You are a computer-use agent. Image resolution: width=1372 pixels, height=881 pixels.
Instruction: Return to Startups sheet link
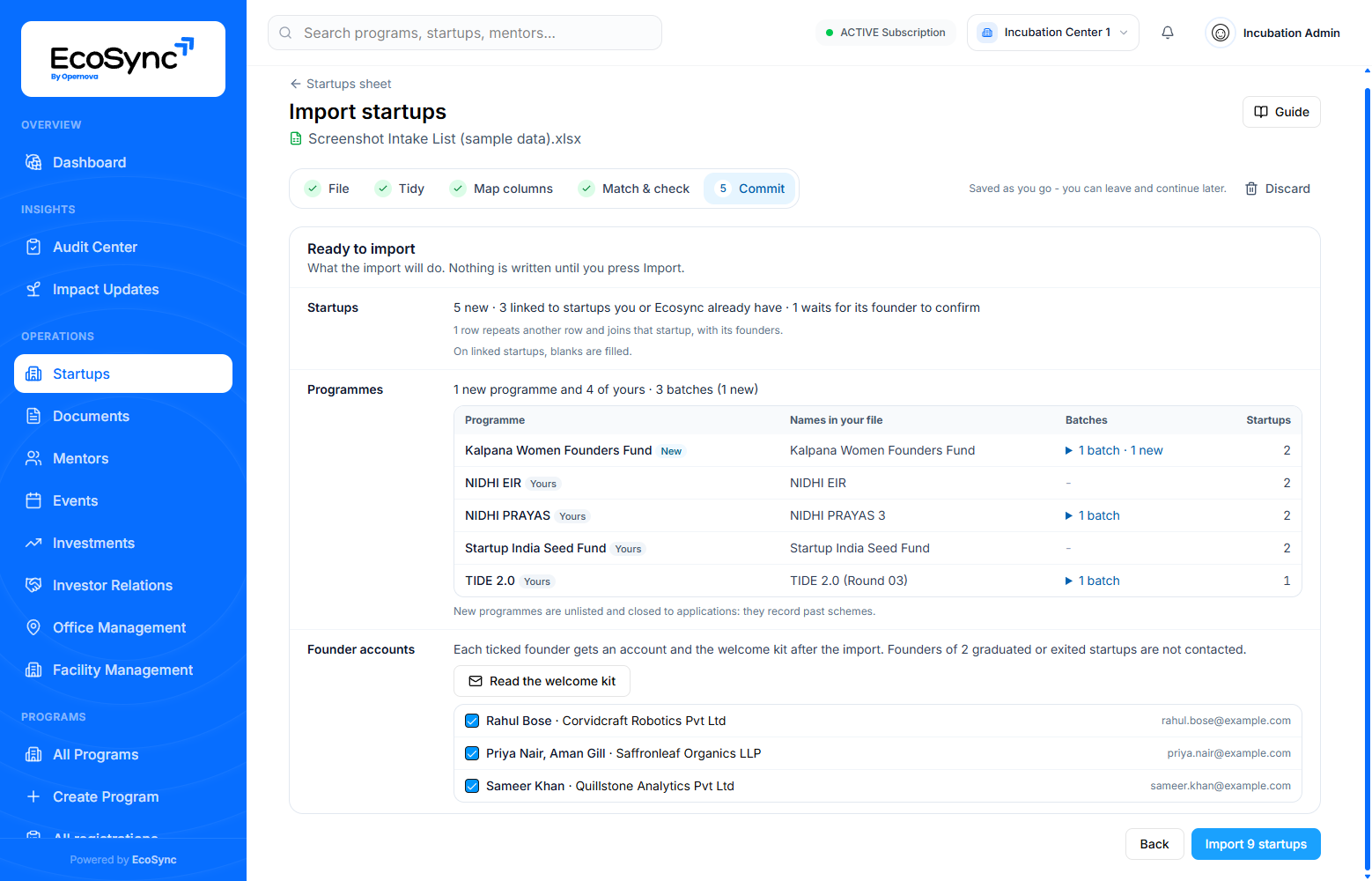pos(340,84)
